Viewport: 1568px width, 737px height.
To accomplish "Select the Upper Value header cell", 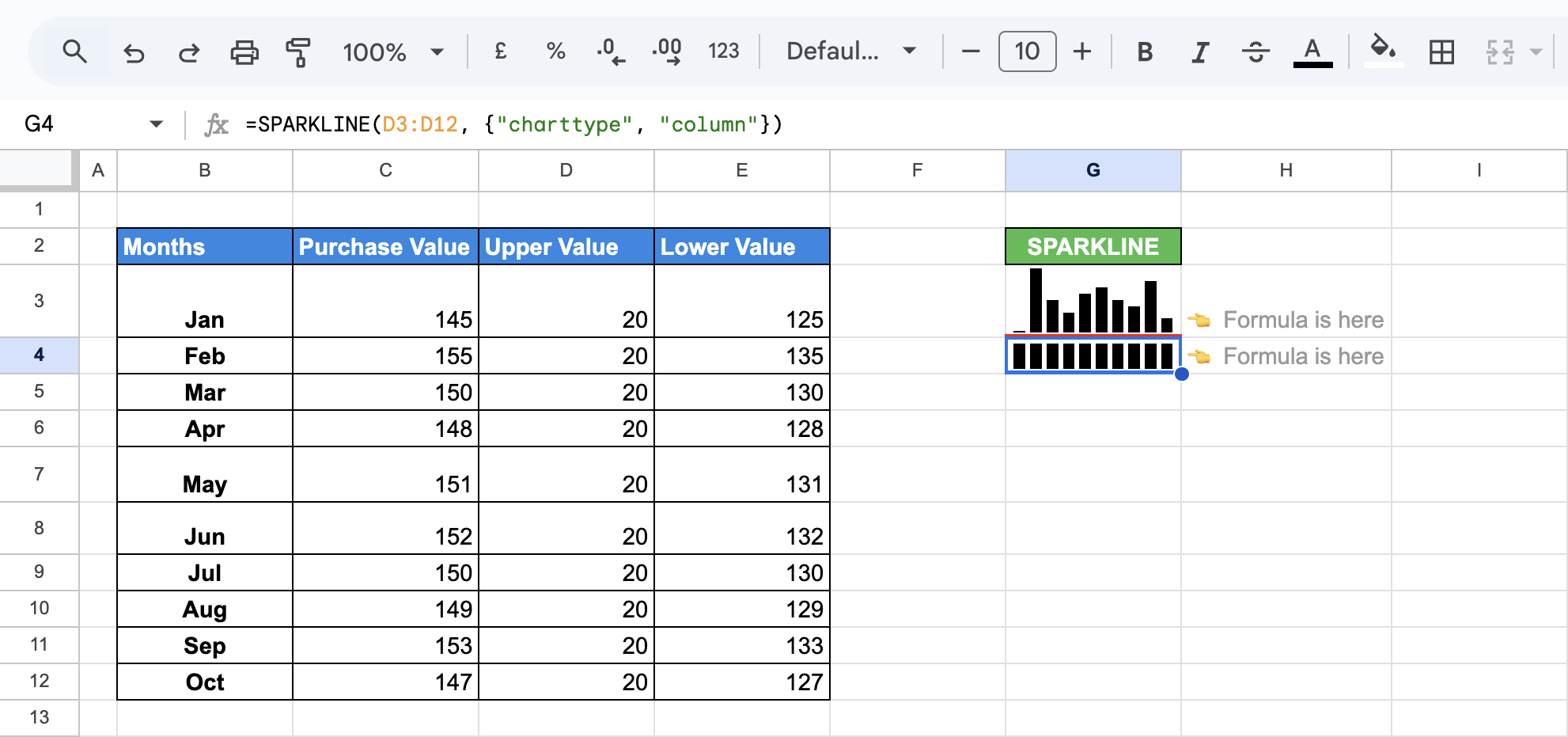I will [566, 246].
